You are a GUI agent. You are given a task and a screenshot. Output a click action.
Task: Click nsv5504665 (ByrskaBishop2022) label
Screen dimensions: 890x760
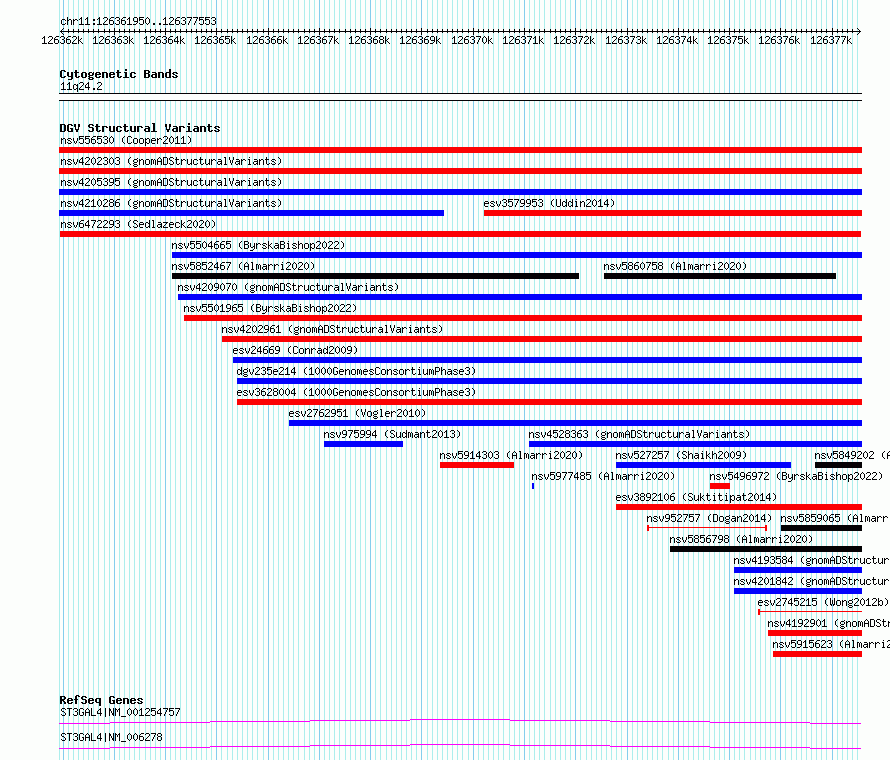(x=258, y=245)
